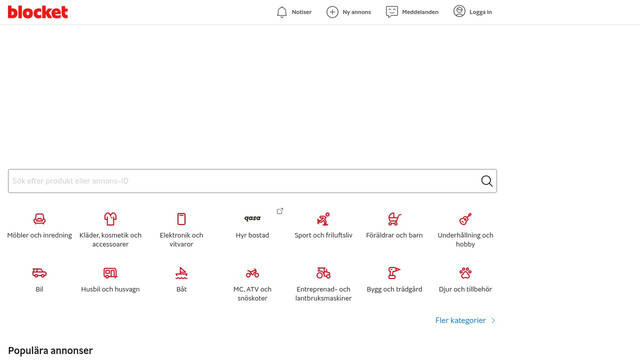The image size is (640, 360).
Task: Open Notiser bell icon
Action: tap(282, 12)
